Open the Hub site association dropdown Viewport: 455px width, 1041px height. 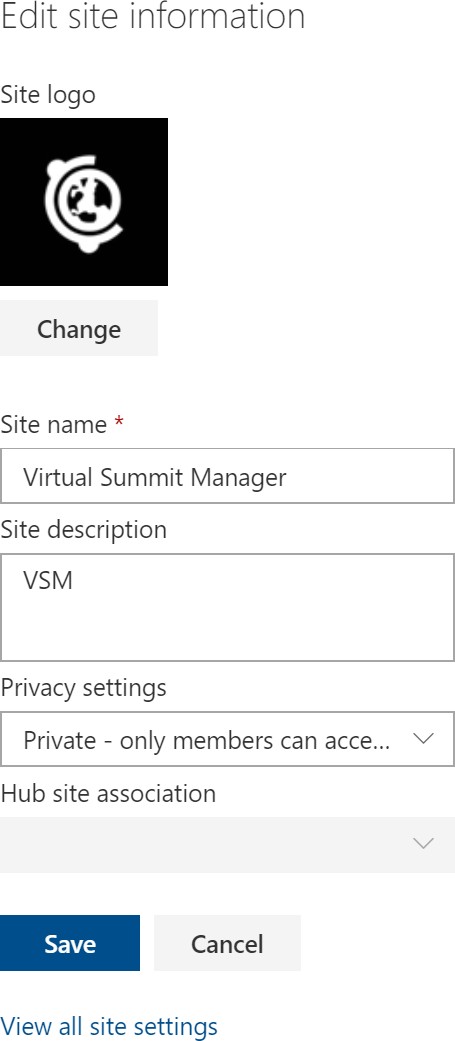click(227, 844)
